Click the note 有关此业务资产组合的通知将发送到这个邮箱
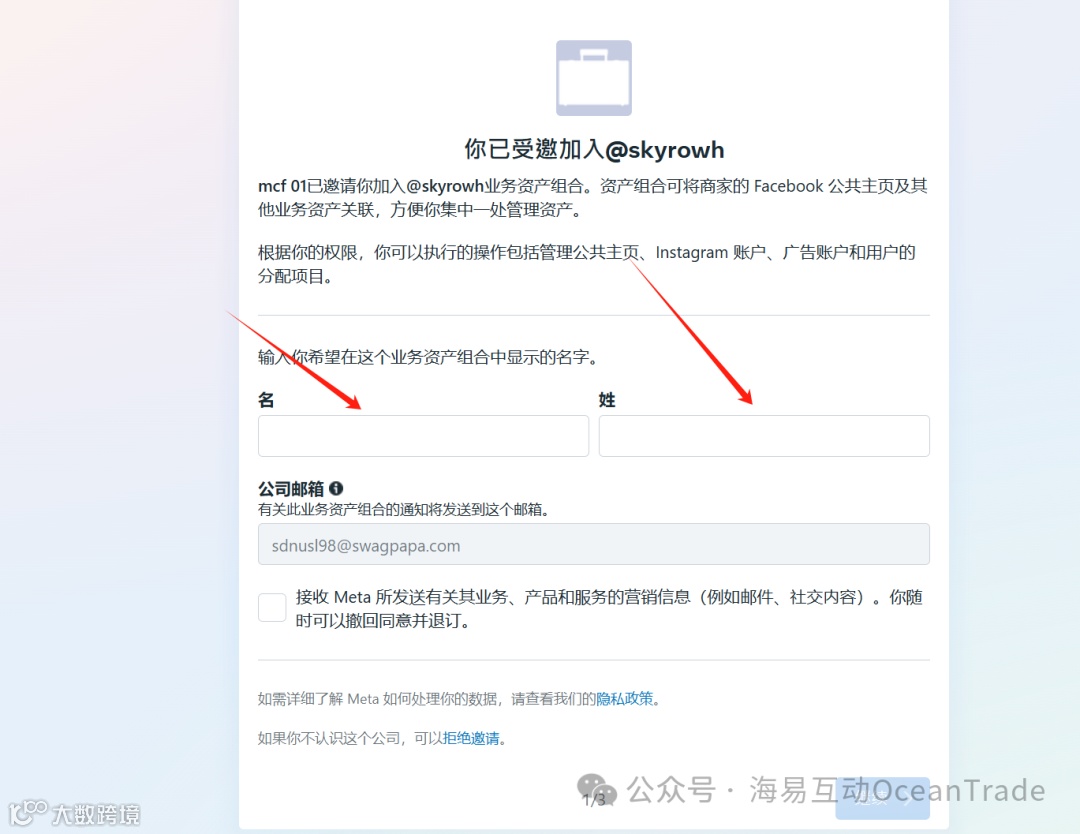 click(403, 510)
